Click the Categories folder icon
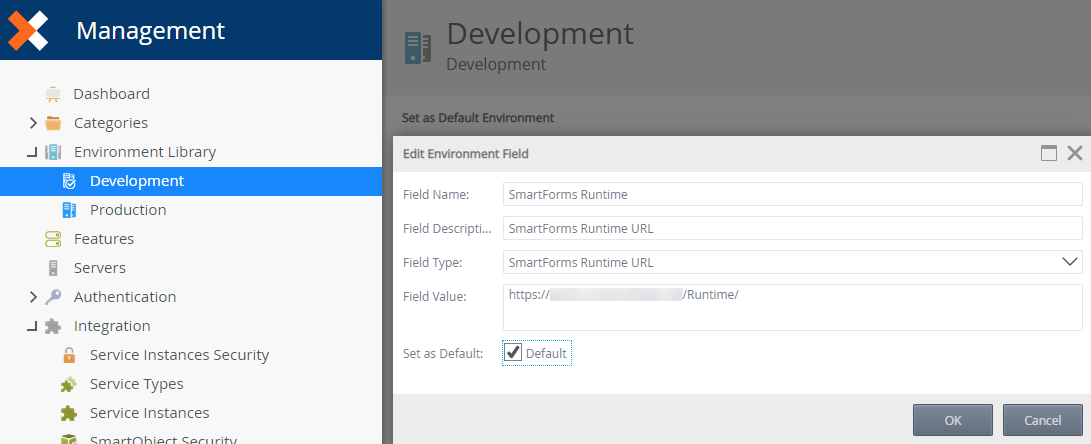Screen dimensions: 1091x444 [x=53, y=123]
